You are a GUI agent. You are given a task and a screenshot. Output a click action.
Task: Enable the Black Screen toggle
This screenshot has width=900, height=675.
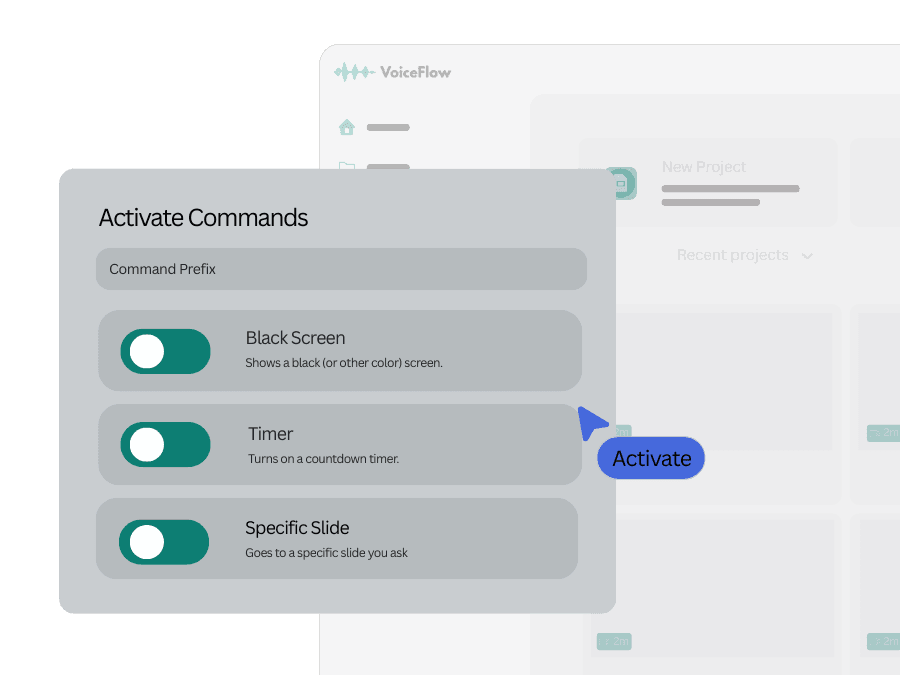[166, 351]
